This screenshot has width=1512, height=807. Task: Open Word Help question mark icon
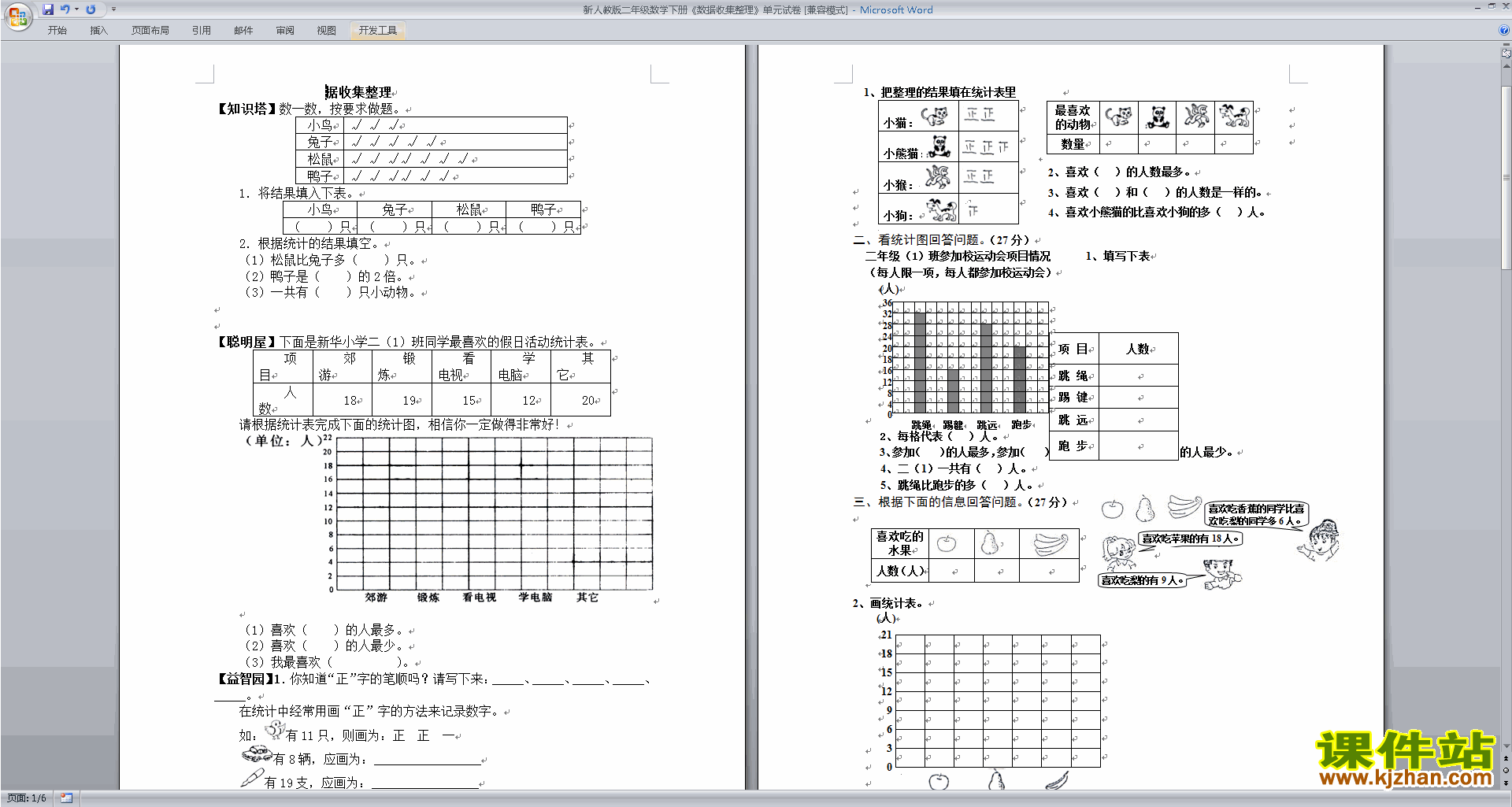point(1503,30)
